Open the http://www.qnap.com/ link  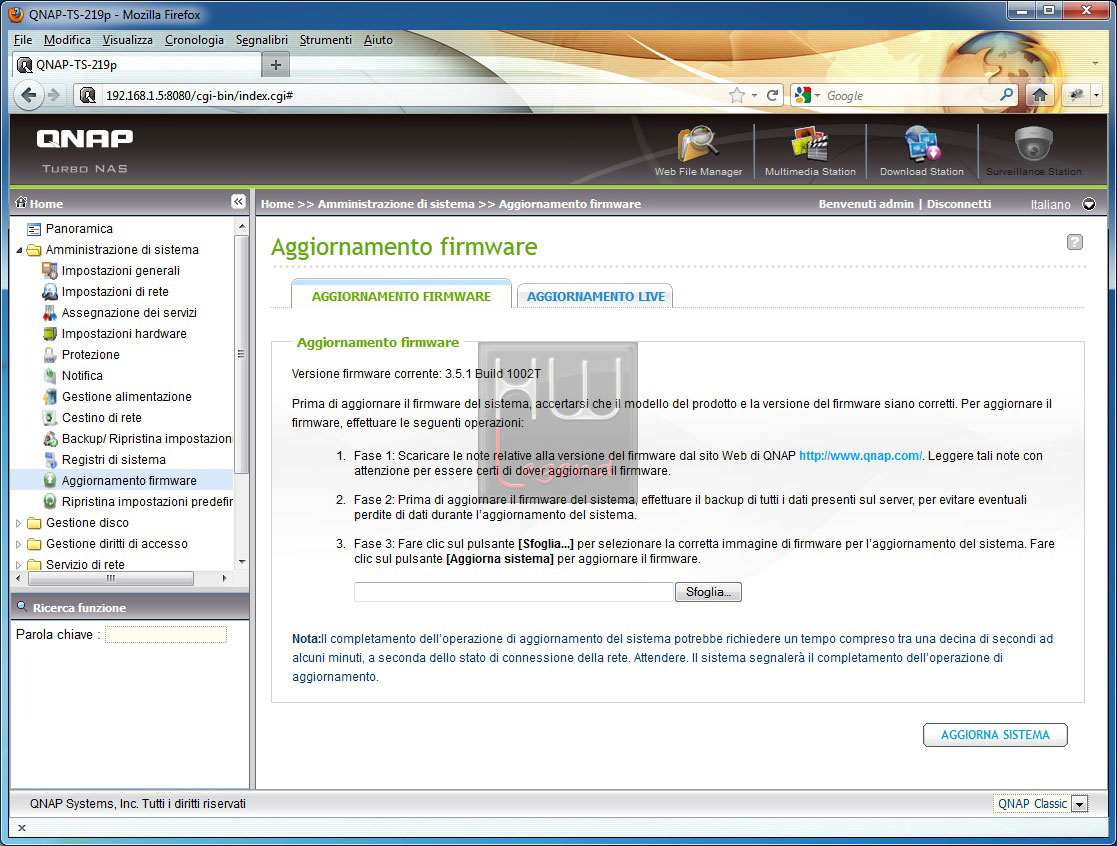(861, 456)
